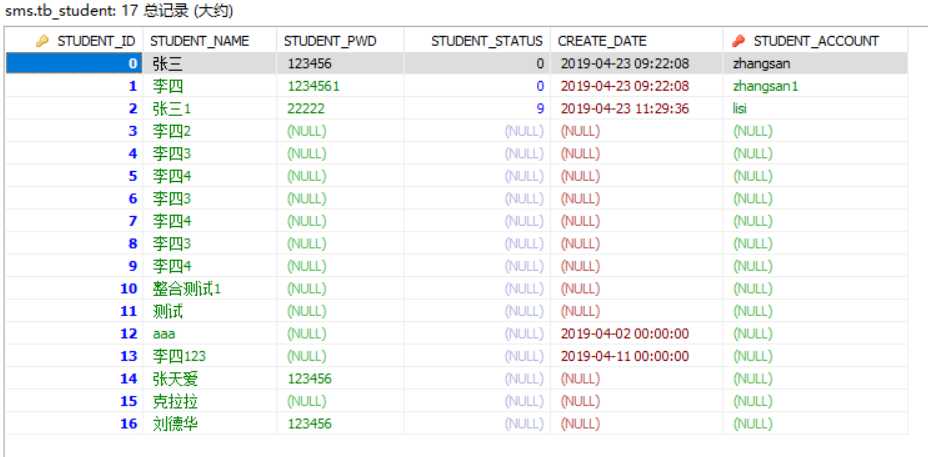Click the STUDENT_ID column header text
This screenshot has width=928, height=457.
point(96,41)
